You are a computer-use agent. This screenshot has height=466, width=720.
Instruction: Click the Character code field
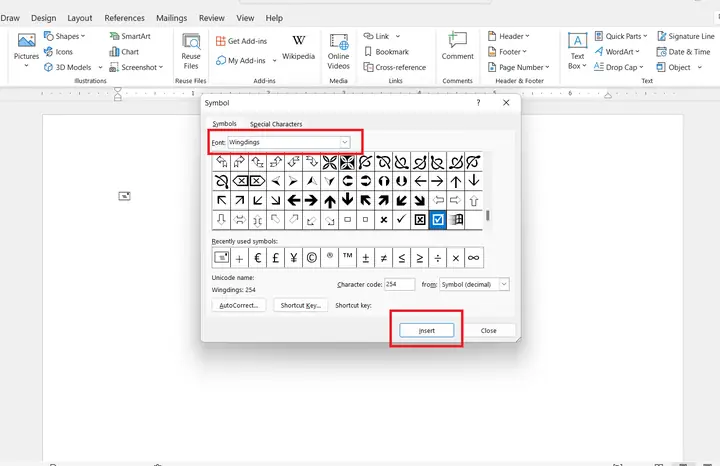click(x=399, y=285)
